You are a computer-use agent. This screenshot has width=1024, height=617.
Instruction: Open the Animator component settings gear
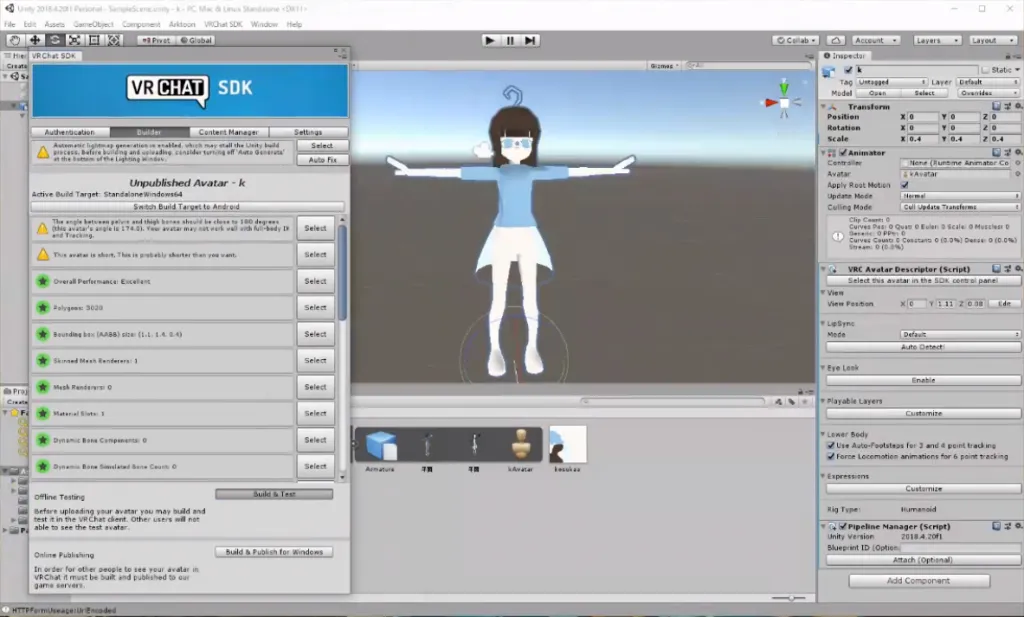[1018, 153]
